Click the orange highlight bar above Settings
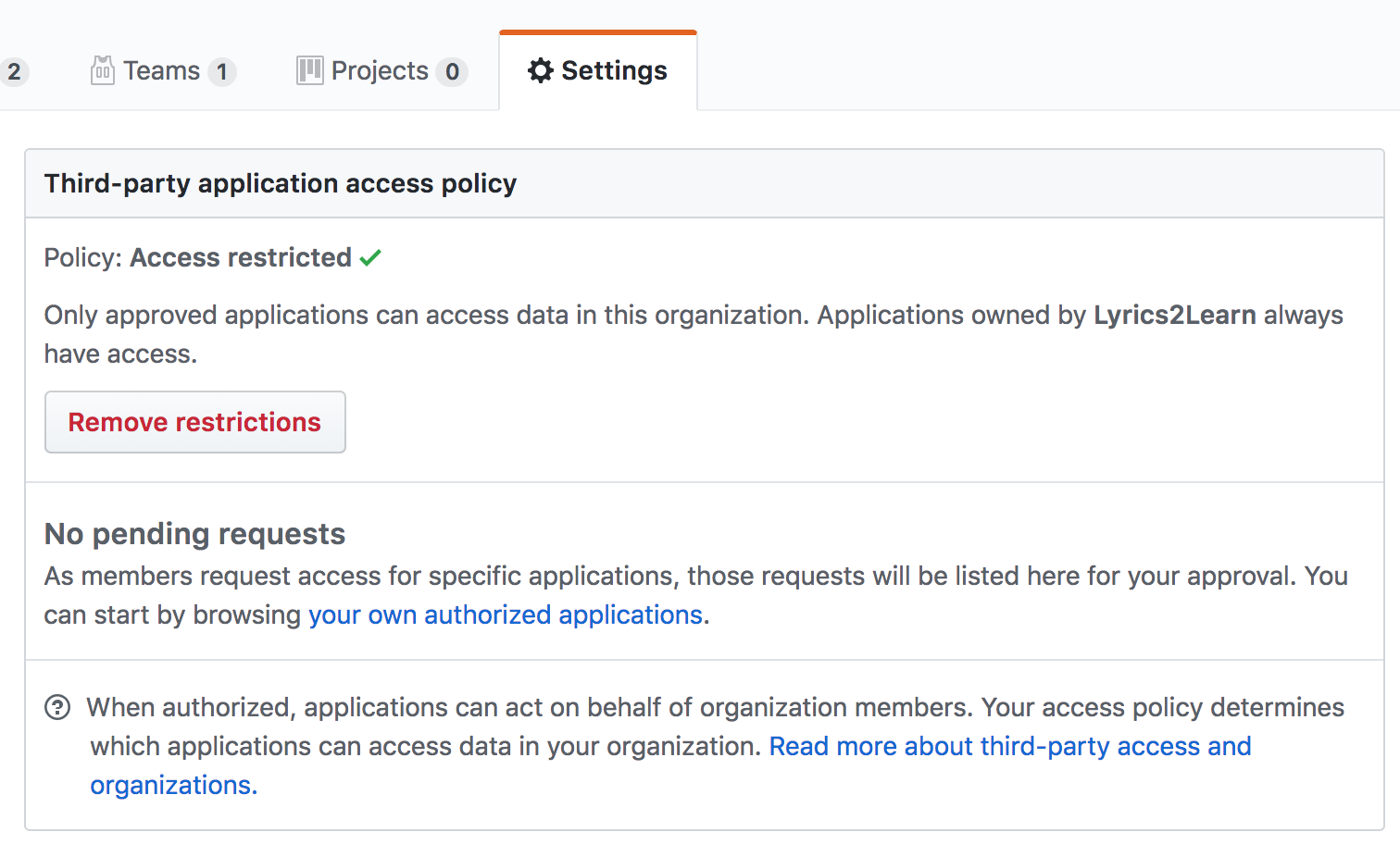The image size is (1400, 857). point(597,32)
